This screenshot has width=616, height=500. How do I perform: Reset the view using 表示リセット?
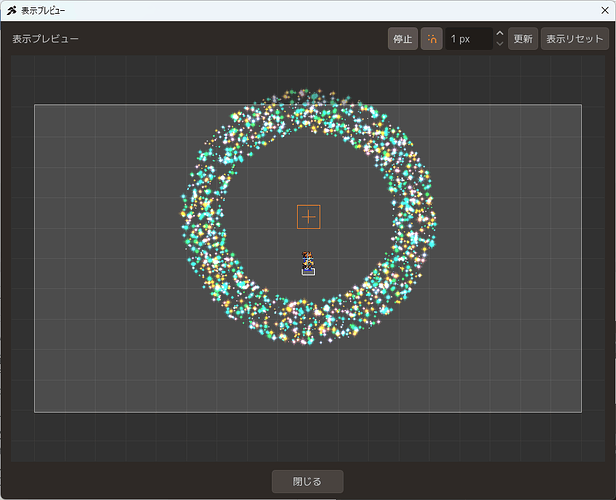click(x=575, y=39)
